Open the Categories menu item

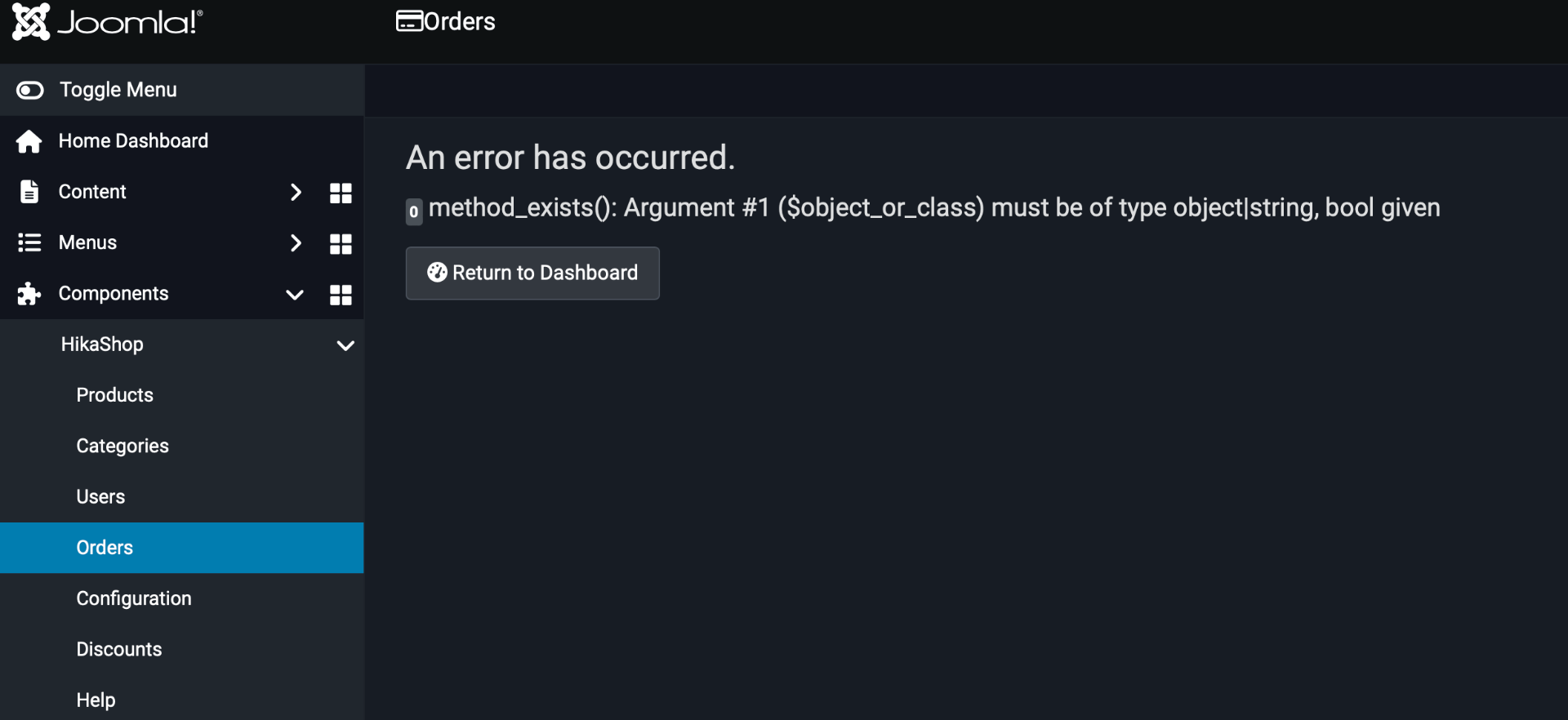click(122, 446)
